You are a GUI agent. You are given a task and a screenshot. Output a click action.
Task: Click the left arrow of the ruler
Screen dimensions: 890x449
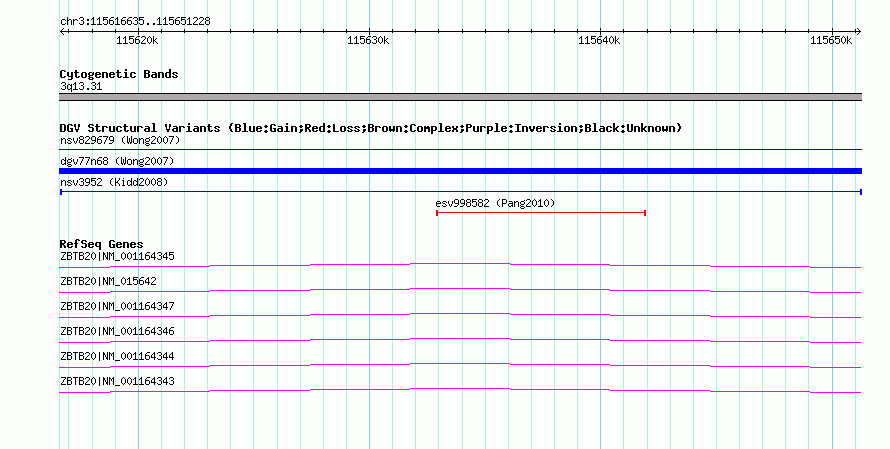[x=62, y=31]
